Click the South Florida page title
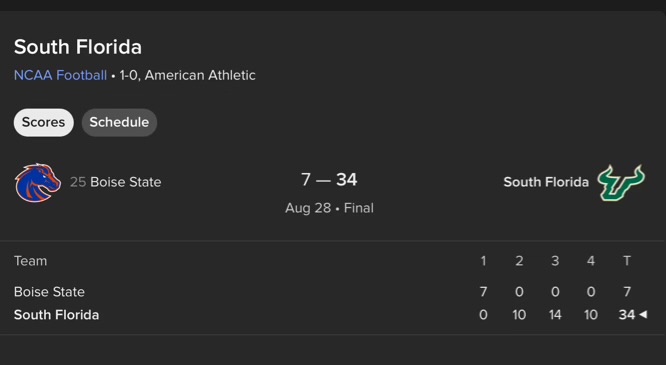666x365 pixels. pyautogui.click(x=78, y=47)
